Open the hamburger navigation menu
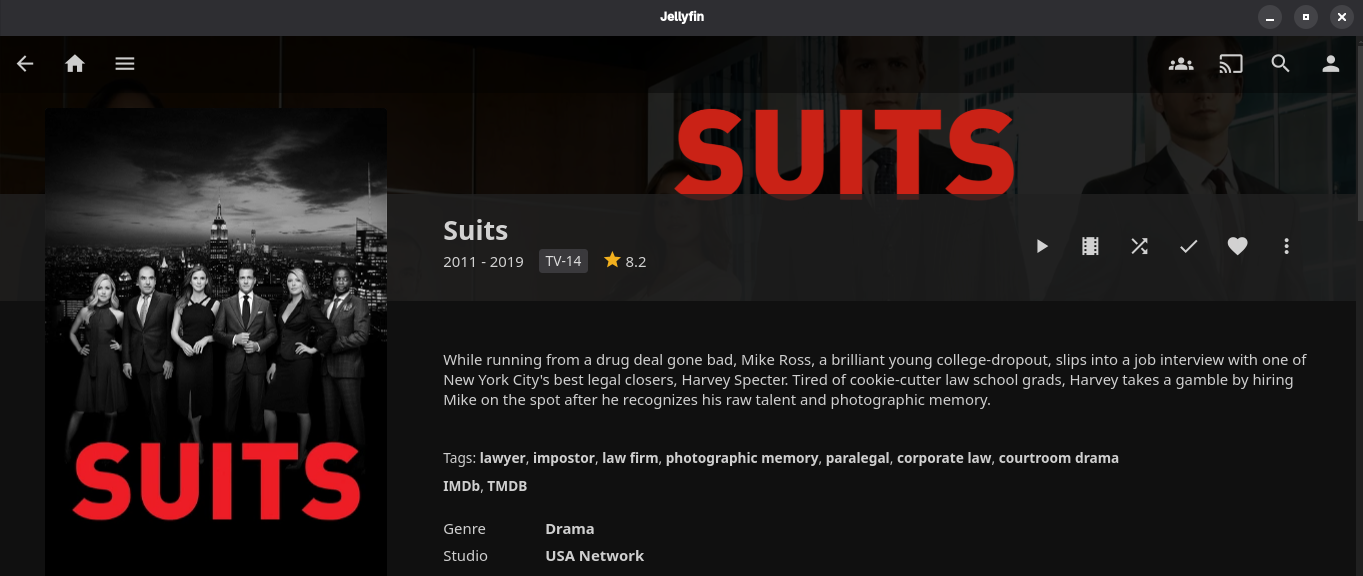Image resolution: width=1363 pixels, height=576 pixels. [x=124, y=64]
